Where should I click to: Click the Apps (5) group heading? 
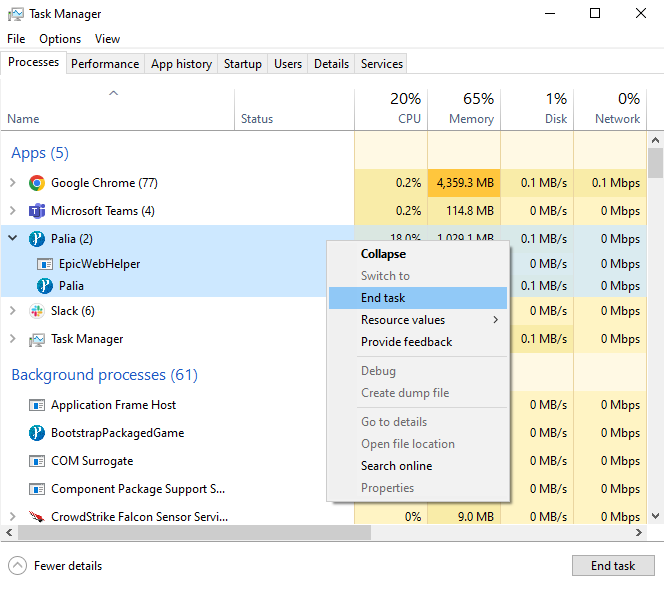click(x=40, y=153)
